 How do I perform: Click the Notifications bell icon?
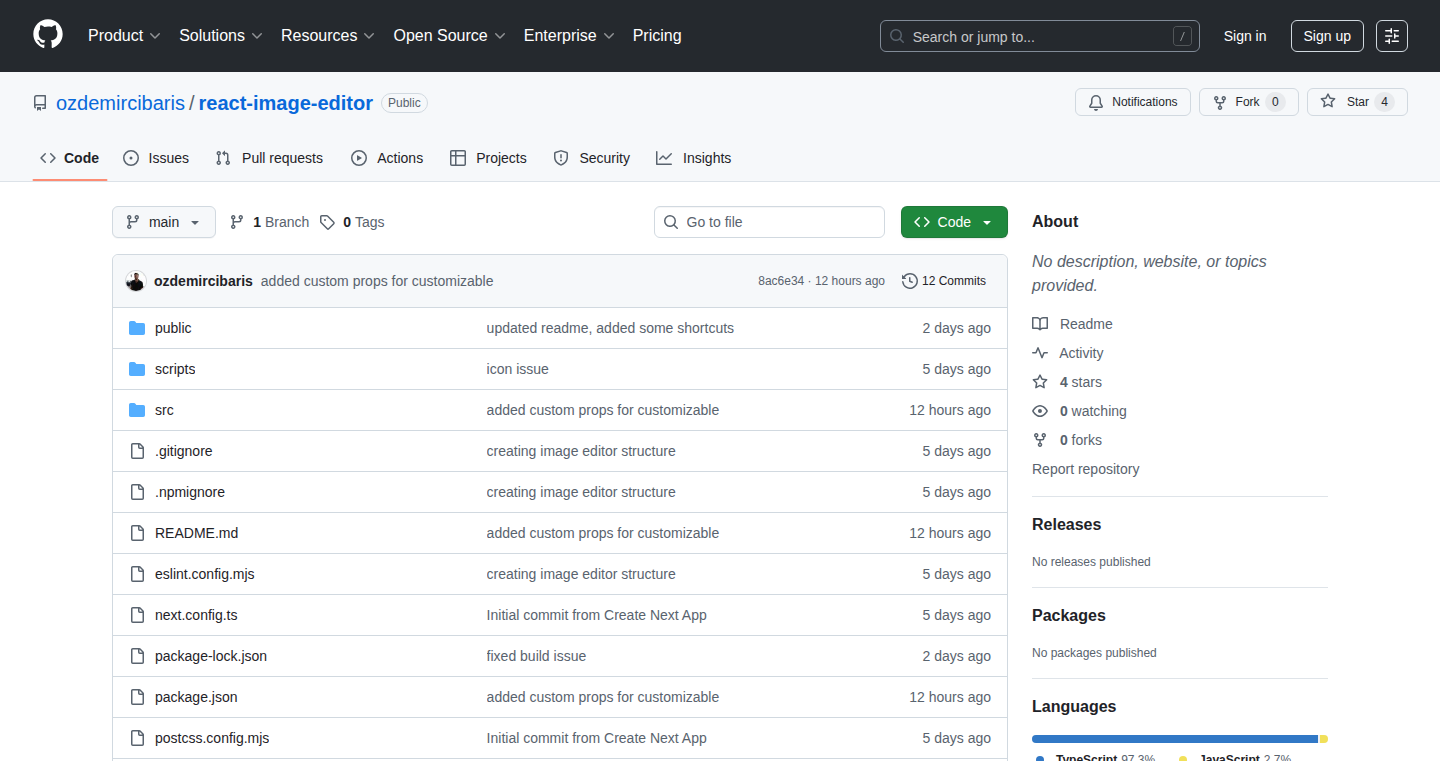tap(1096, 102)
